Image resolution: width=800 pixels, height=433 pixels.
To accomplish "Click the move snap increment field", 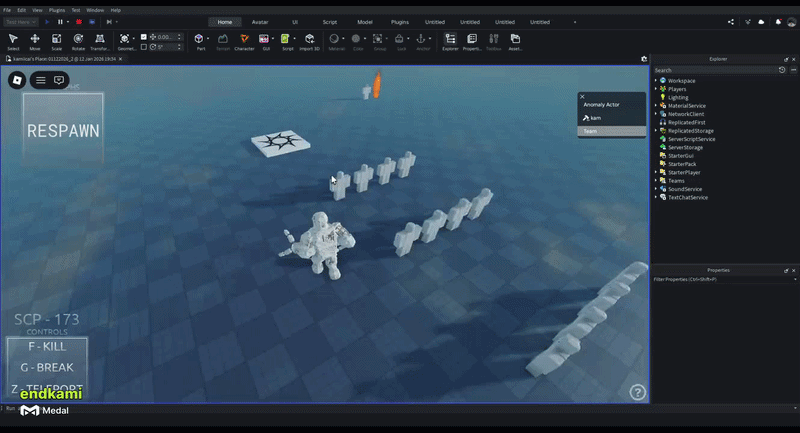I will tap(166, 37).
